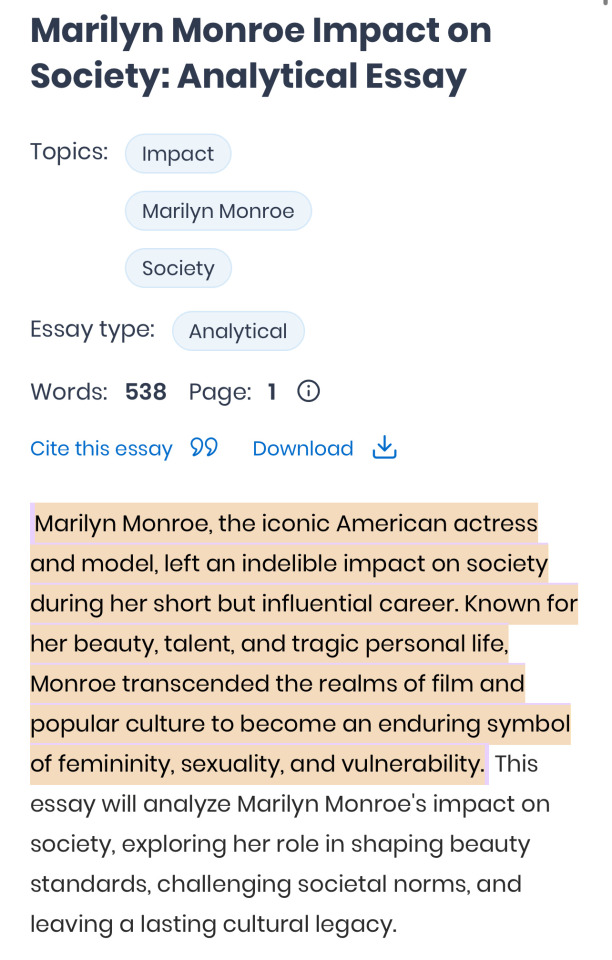Click the download arrow icon
This screenshot has height=960, width=612.
point(385,448)
